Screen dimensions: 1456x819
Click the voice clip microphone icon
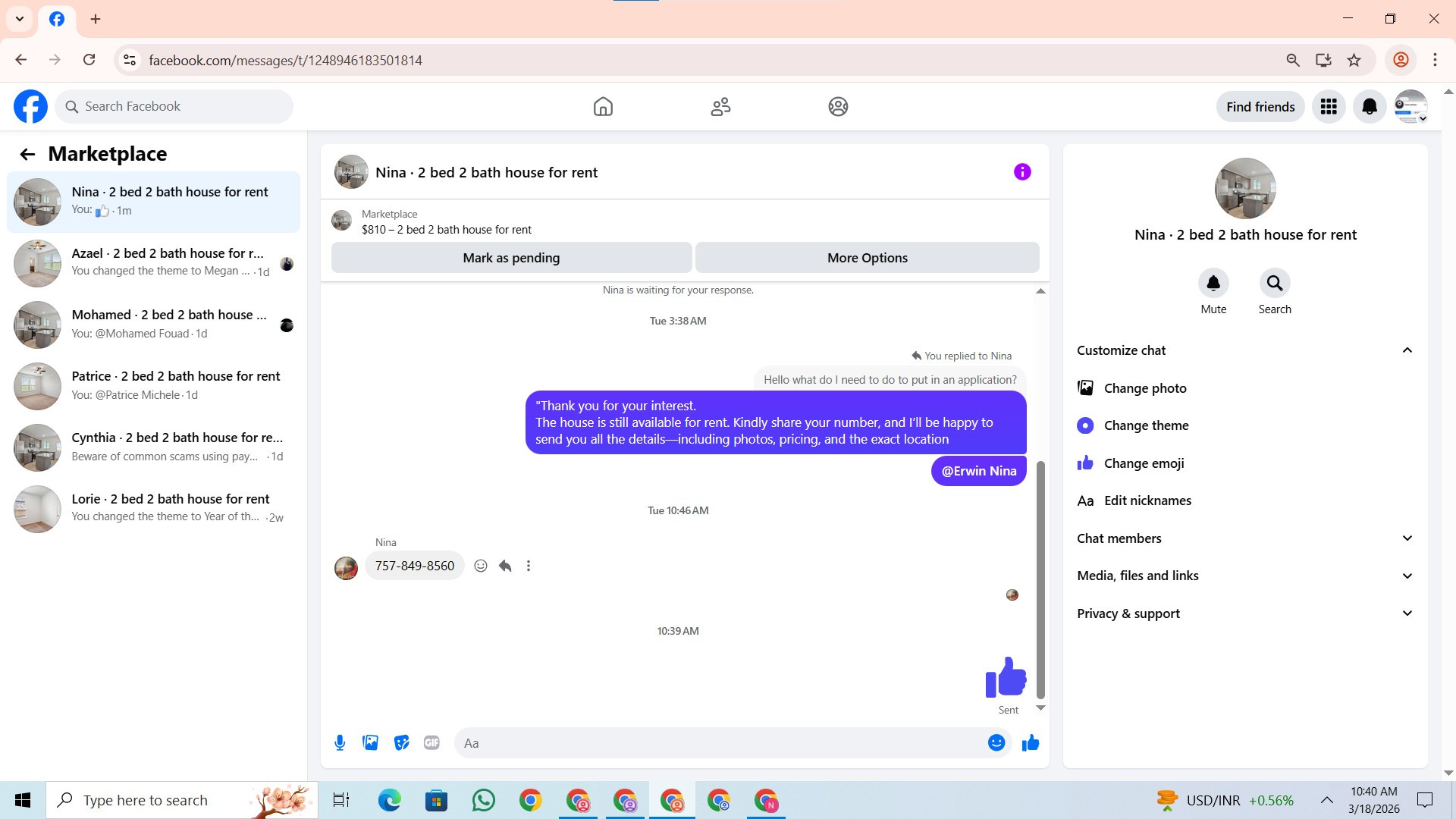[x=340, y=743]
